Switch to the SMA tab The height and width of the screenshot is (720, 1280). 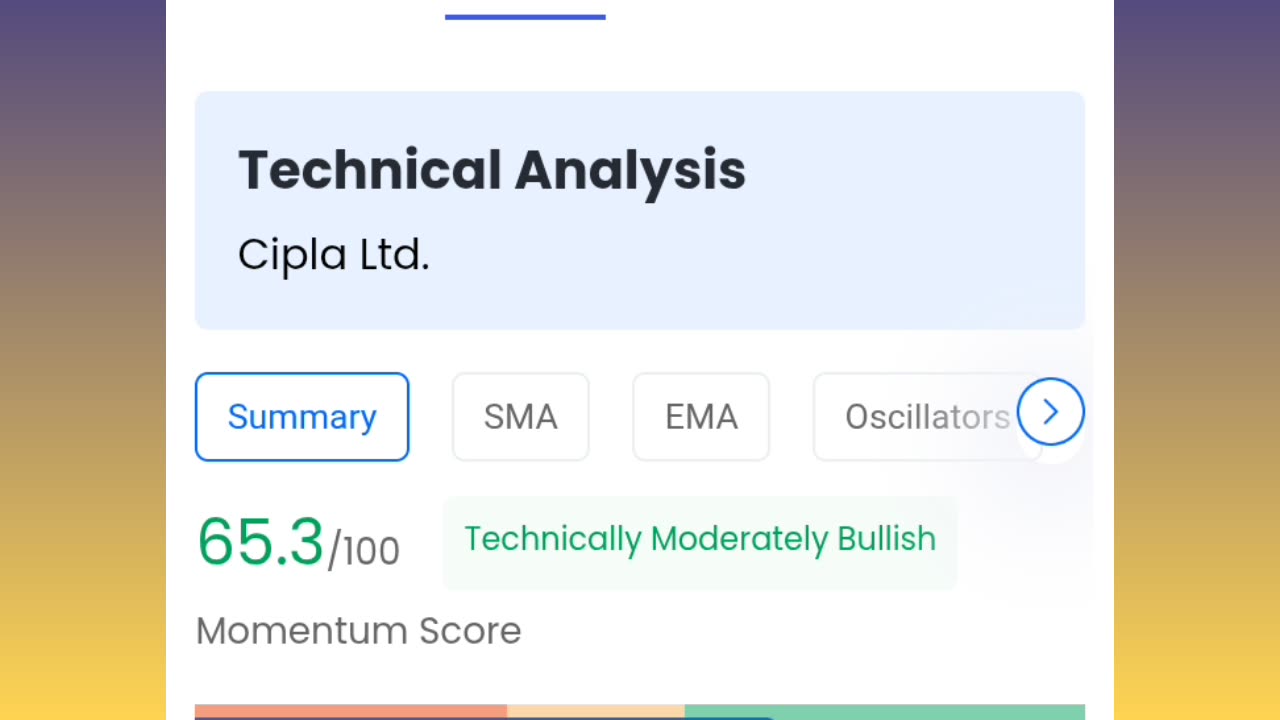click(520, 417)
